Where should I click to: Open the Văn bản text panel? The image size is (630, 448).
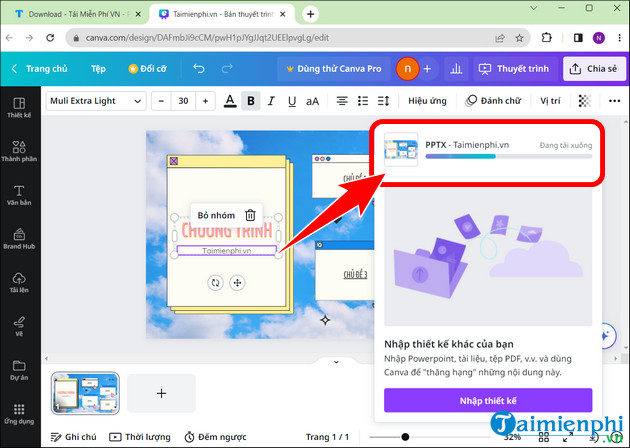[19, 195]
